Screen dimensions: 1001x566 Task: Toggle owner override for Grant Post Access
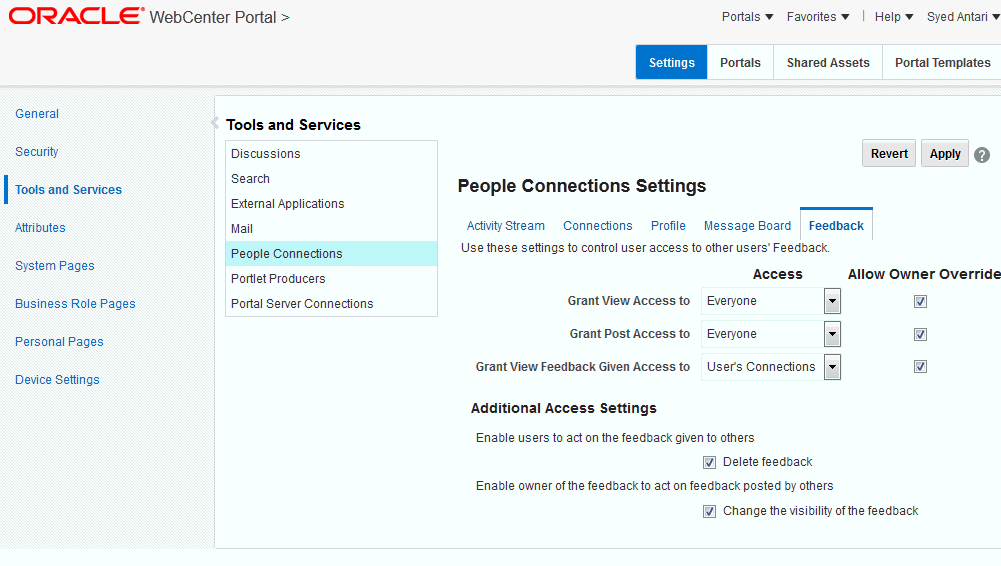pos(920,334)
